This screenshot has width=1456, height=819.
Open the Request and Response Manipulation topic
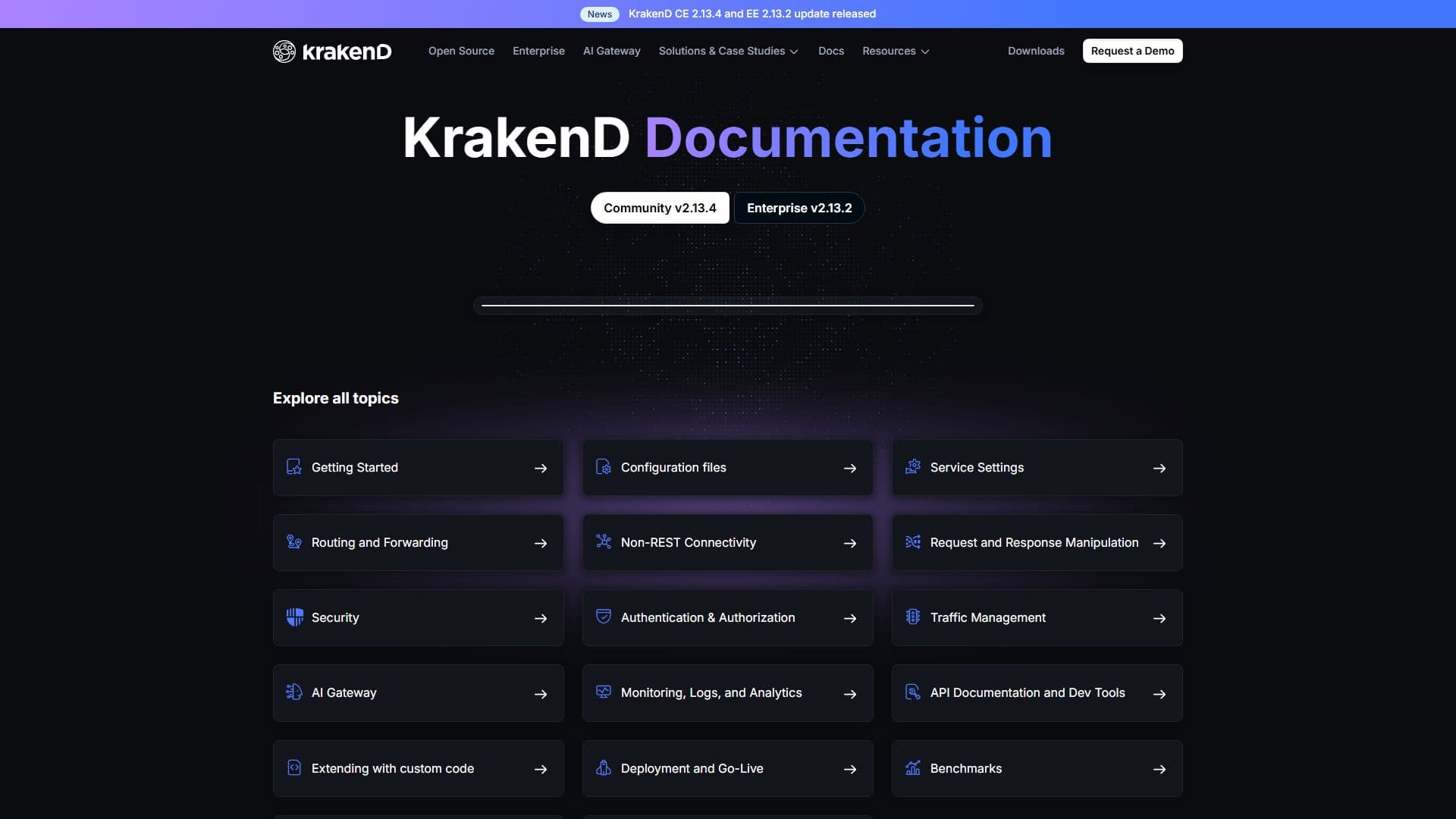coord(1037,543)
